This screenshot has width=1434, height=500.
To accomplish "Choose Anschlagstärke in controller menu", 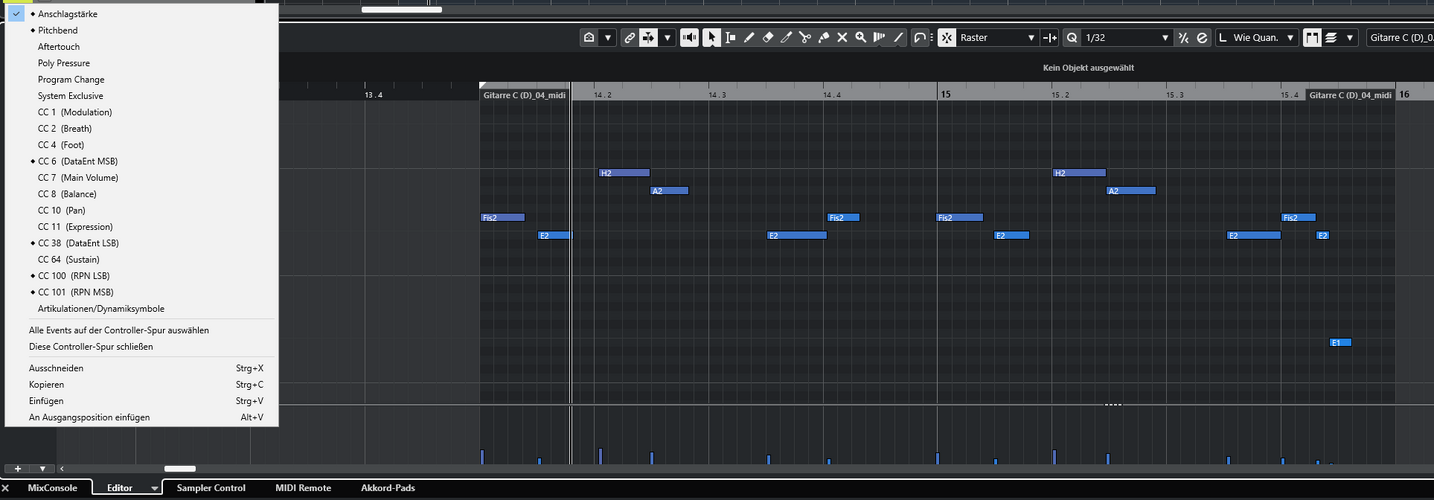I will [141, 14].
